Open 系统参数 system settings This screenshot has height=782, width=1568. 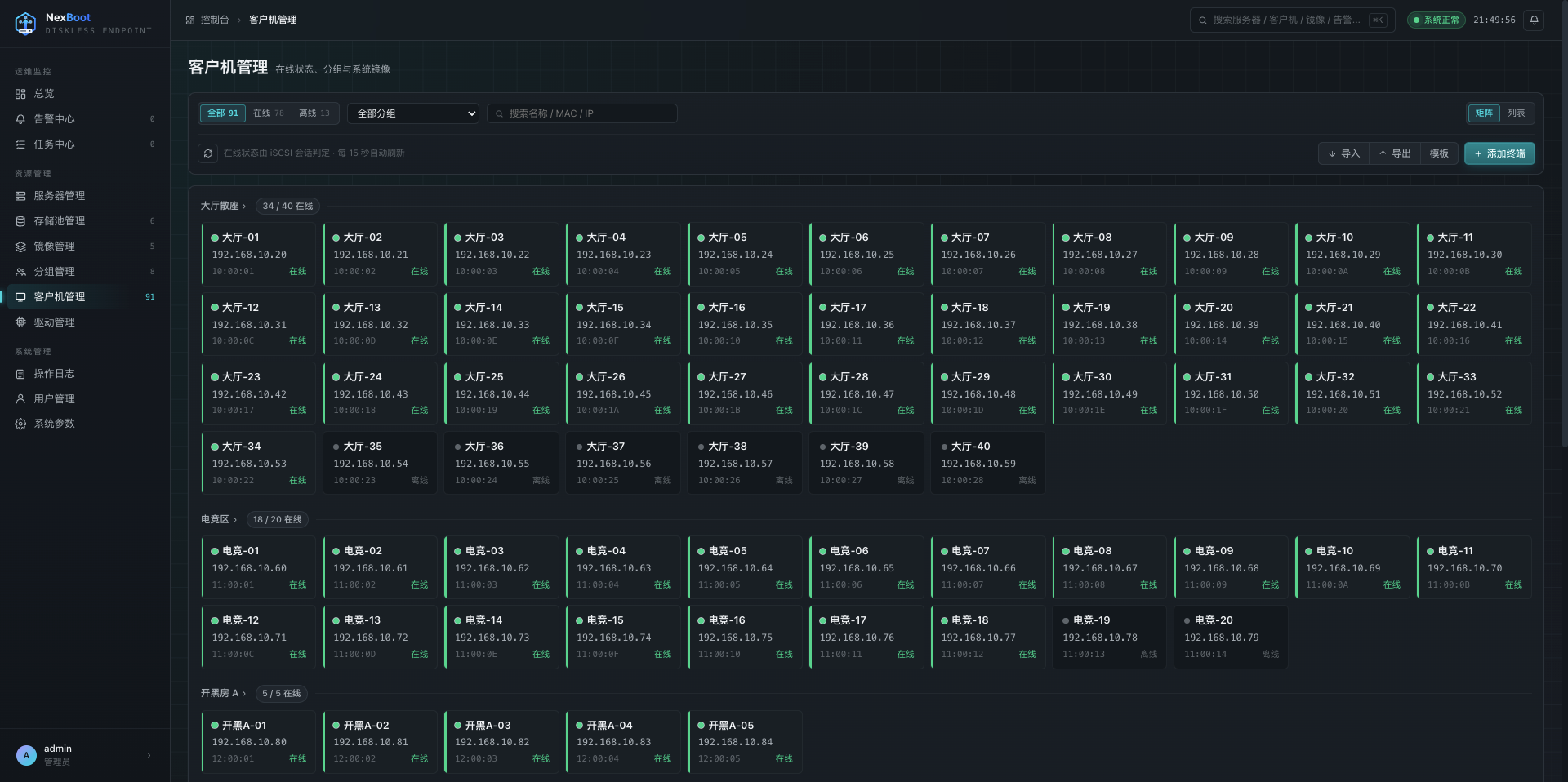click(x=85, y=424)
